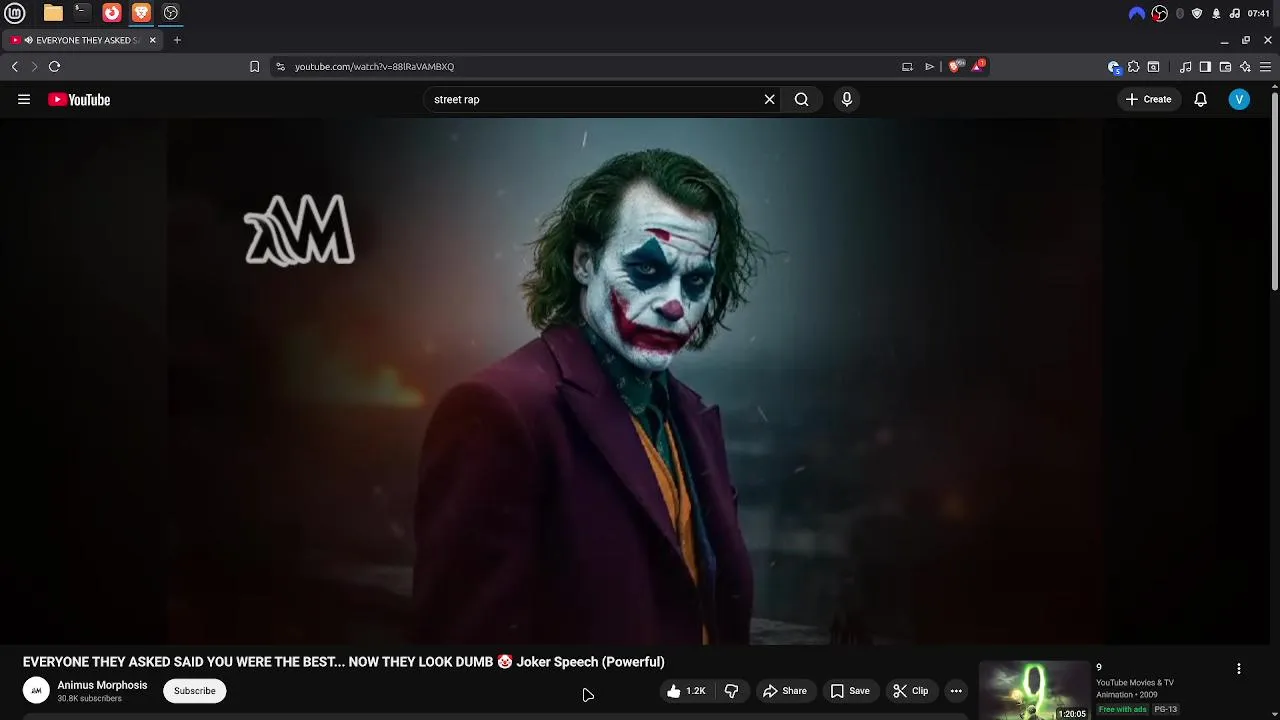The image size is (1280, 720).
Task: Open the Create menu
Action: [x=1148, y=99]
